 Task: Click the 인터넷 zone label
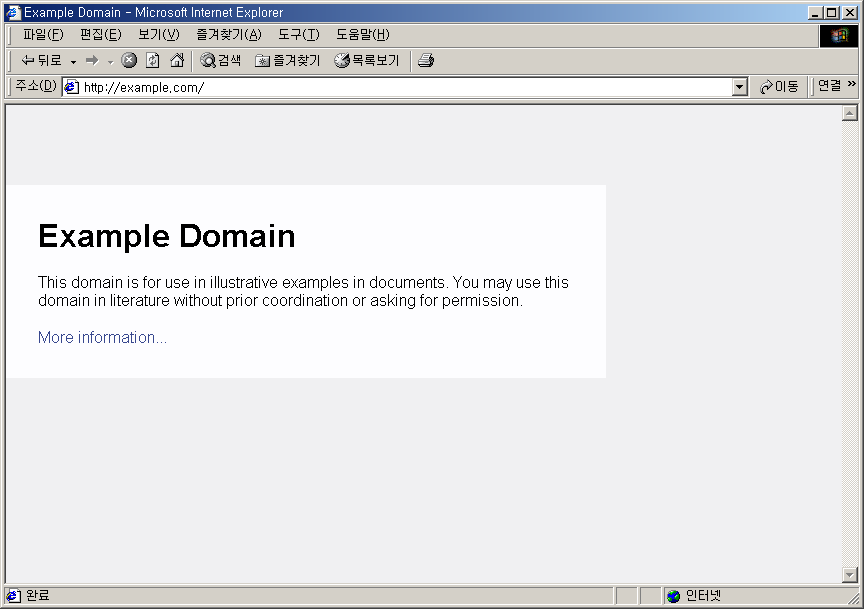coord(703,596)
